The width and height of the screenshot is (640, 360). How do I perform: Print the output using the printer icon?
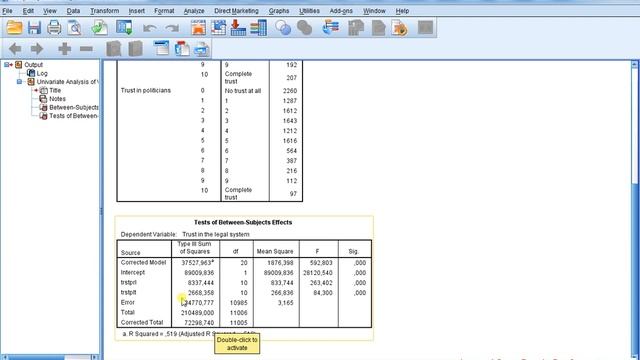pyautogui.click(x=54, y=28)
